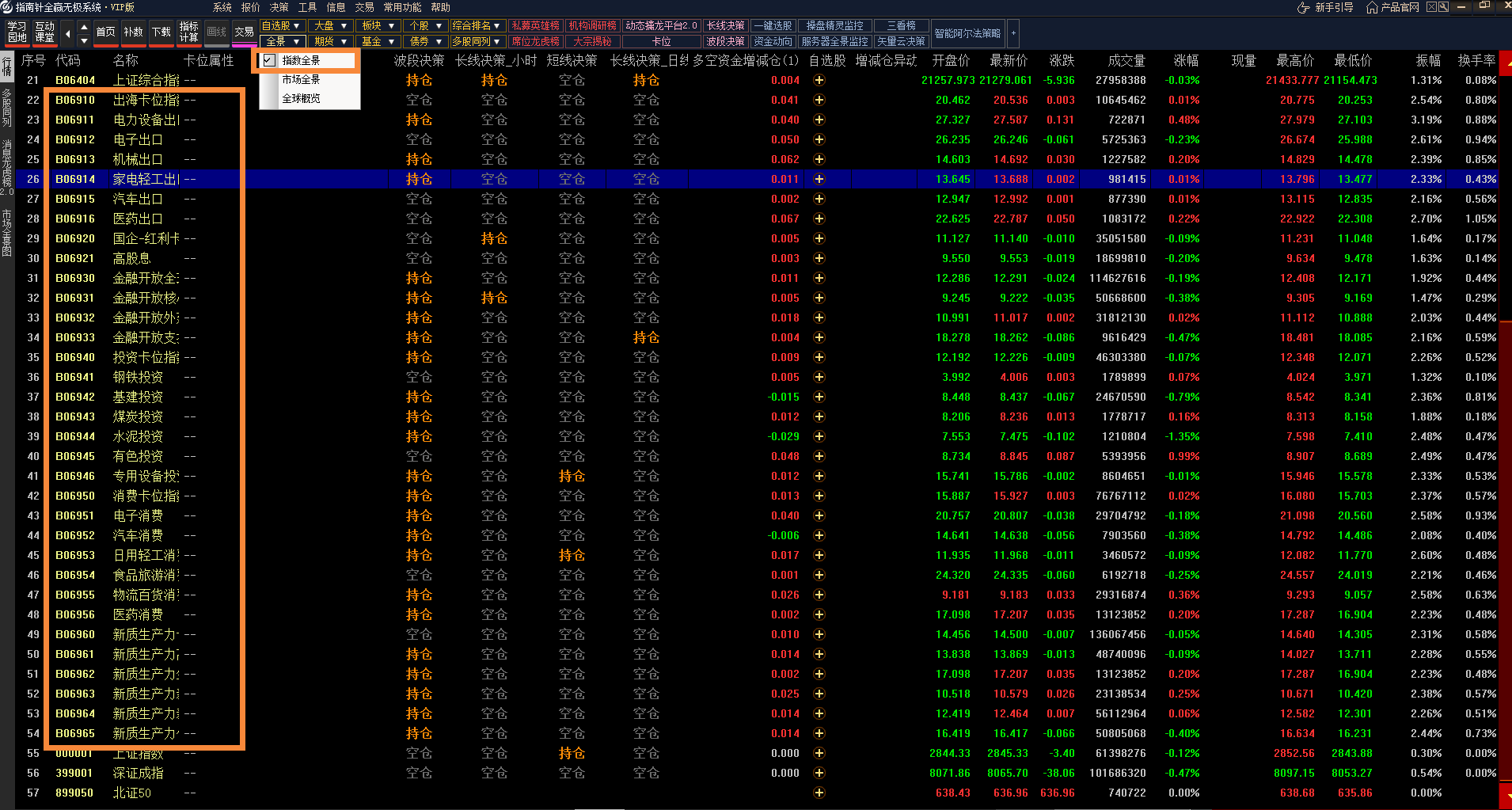Viewport: 1512px width, 810px height.
Task: Click plus icon on row 21 上证综合指数
Action: pyautogui.click(x=819, y=81)
